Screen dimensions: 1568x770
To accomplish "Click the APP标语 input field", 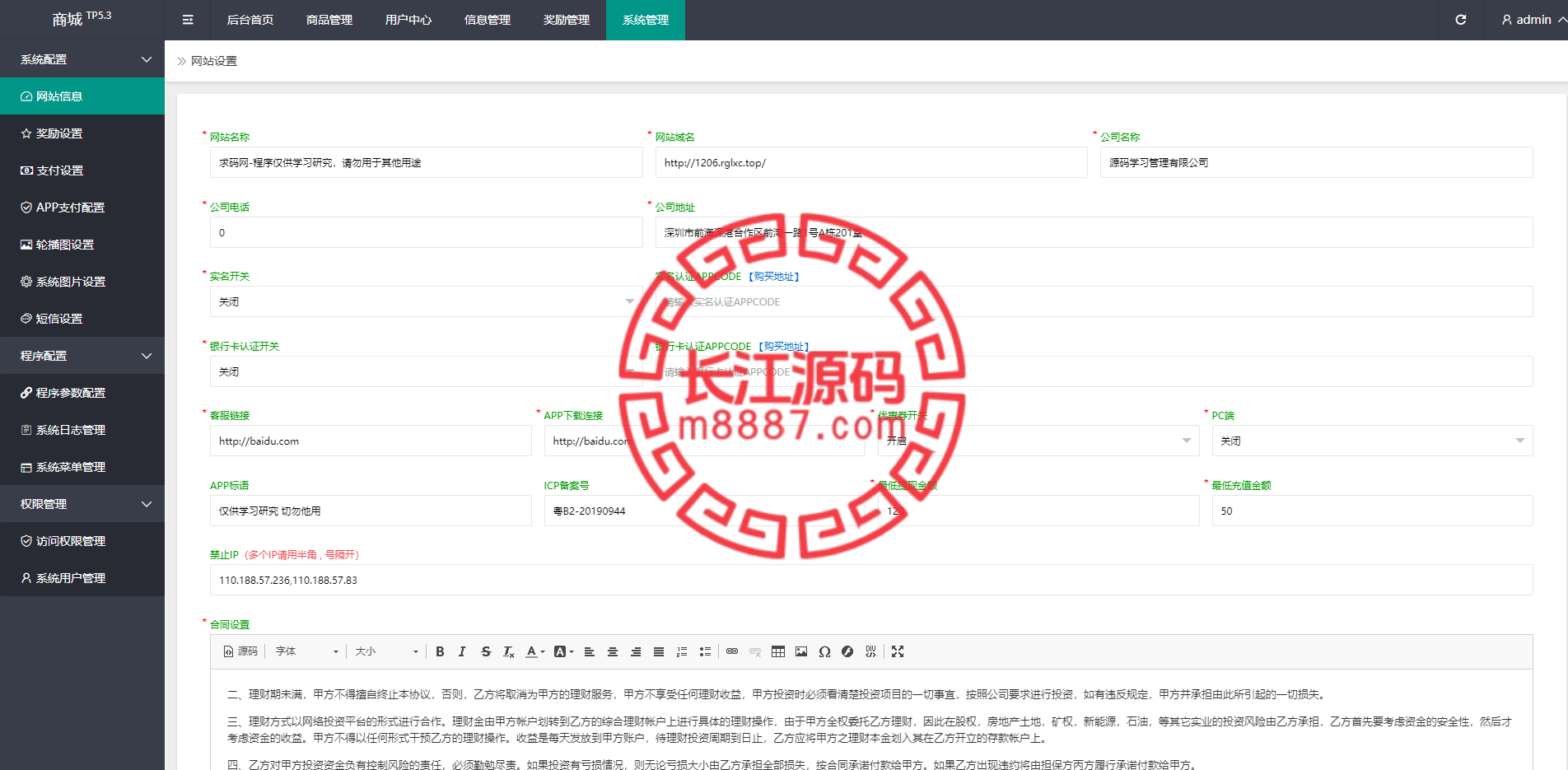I will (371, 511).
